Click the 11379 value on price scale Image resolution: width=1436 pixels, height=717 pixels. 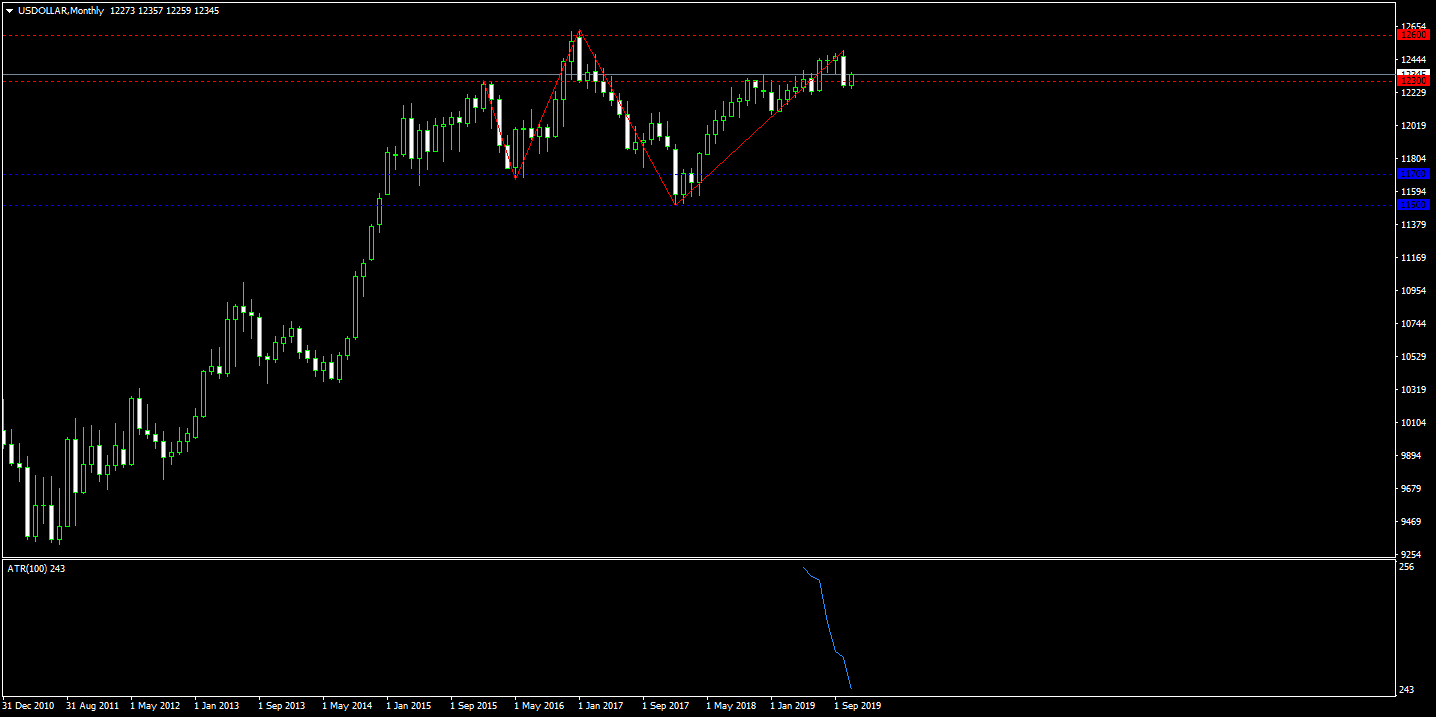pyautogui.click(x=1413, y=225)
